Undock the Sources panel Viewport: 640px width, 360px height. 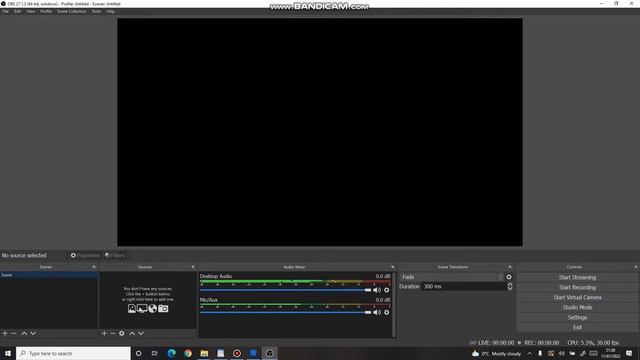[x=193, y=267]
